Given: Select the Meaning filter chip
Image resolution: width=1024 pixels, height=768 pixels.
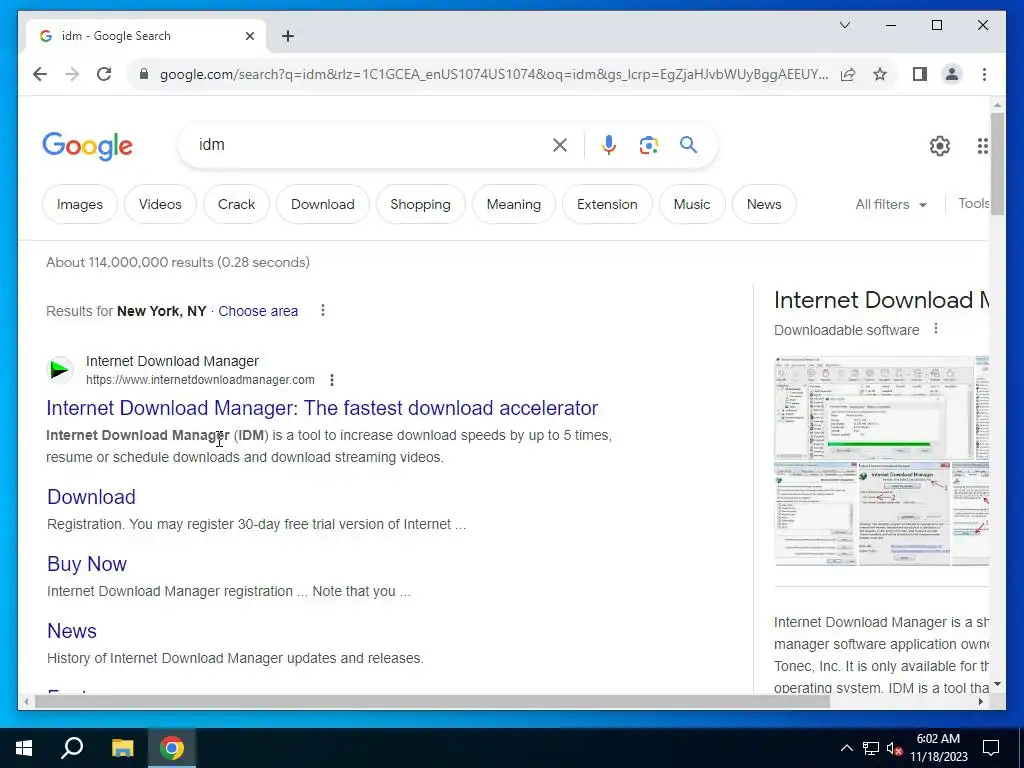Looking at the screenshot, I should [514, 204].
